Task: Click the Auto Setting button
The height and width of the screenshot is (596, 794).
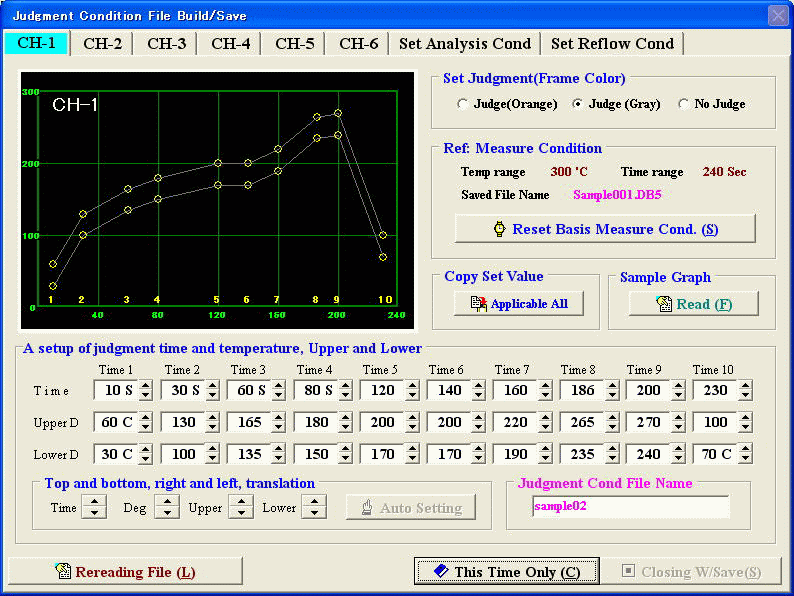Action: [x=411, y=507]
